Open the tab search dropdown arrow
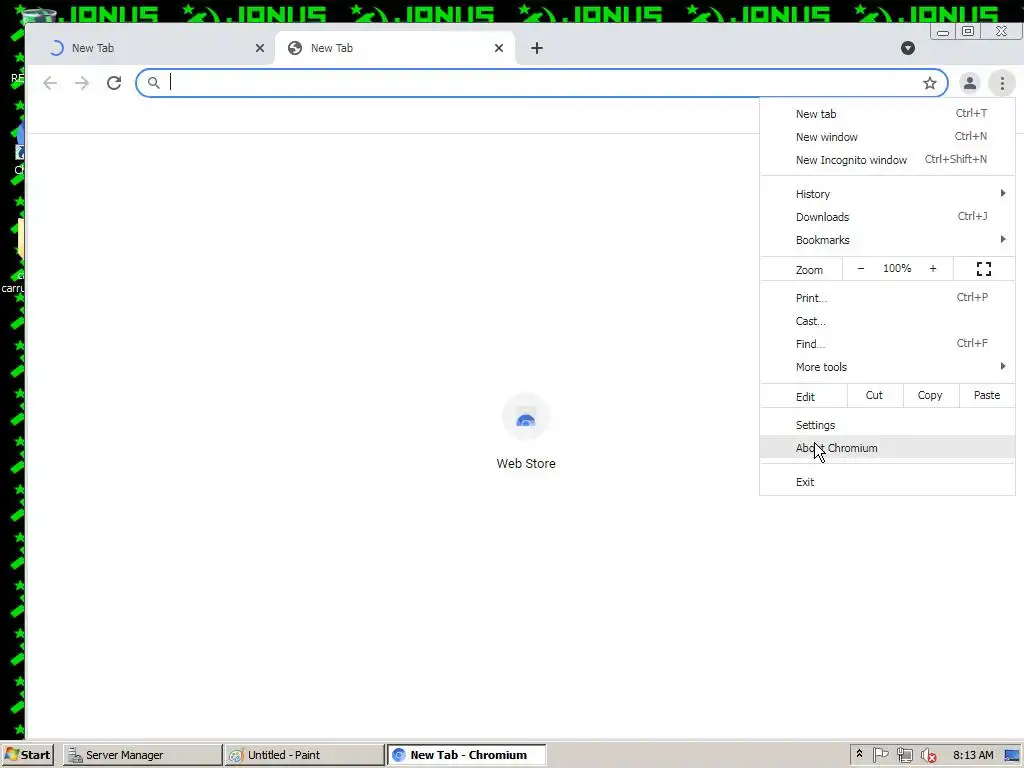Image resolution: width=1024 pixels, height=768 pixels. coord(908,48)
